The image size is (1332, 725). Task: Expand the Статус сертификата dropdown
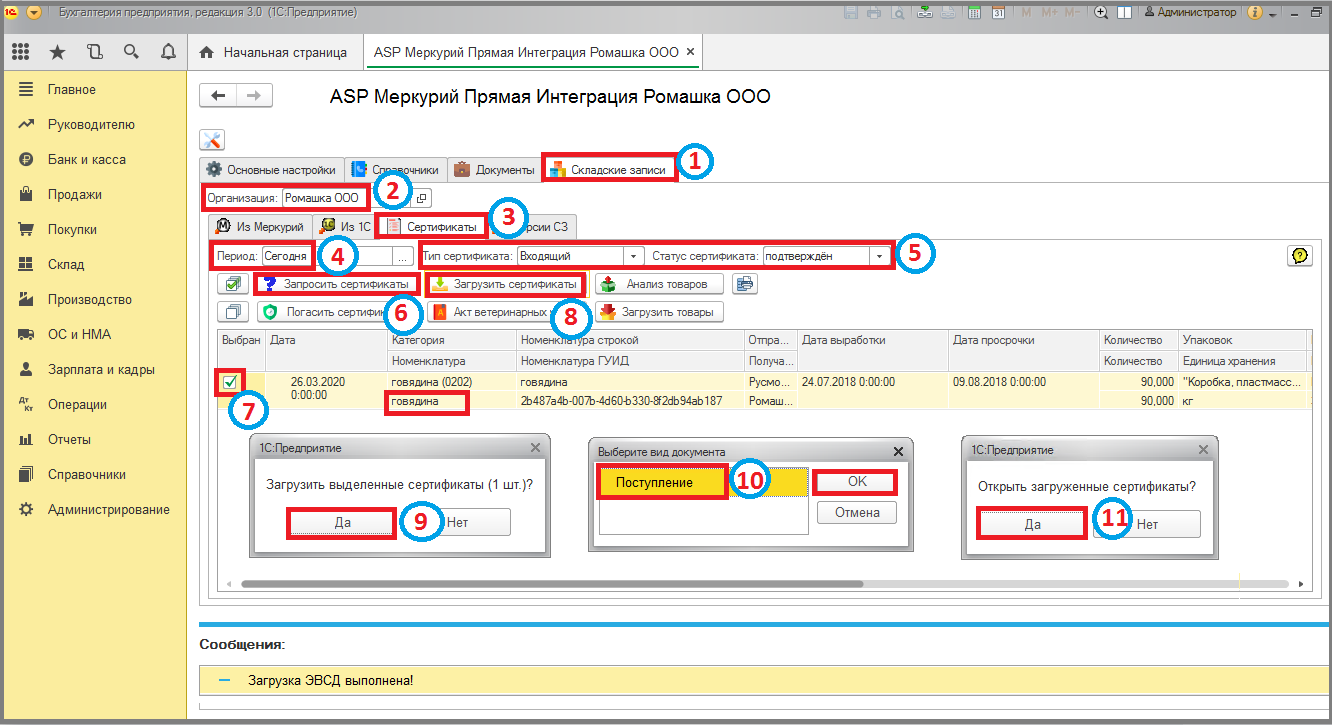(x=879, y=256)
